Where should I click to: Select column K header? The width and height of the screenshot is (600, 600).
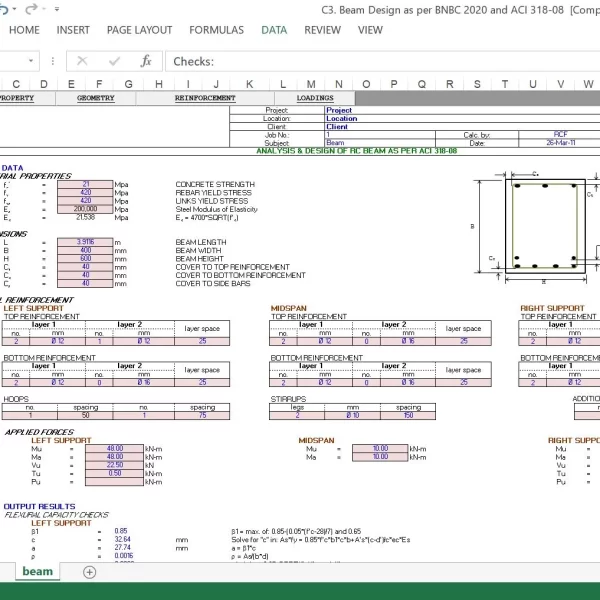[249, 84]
